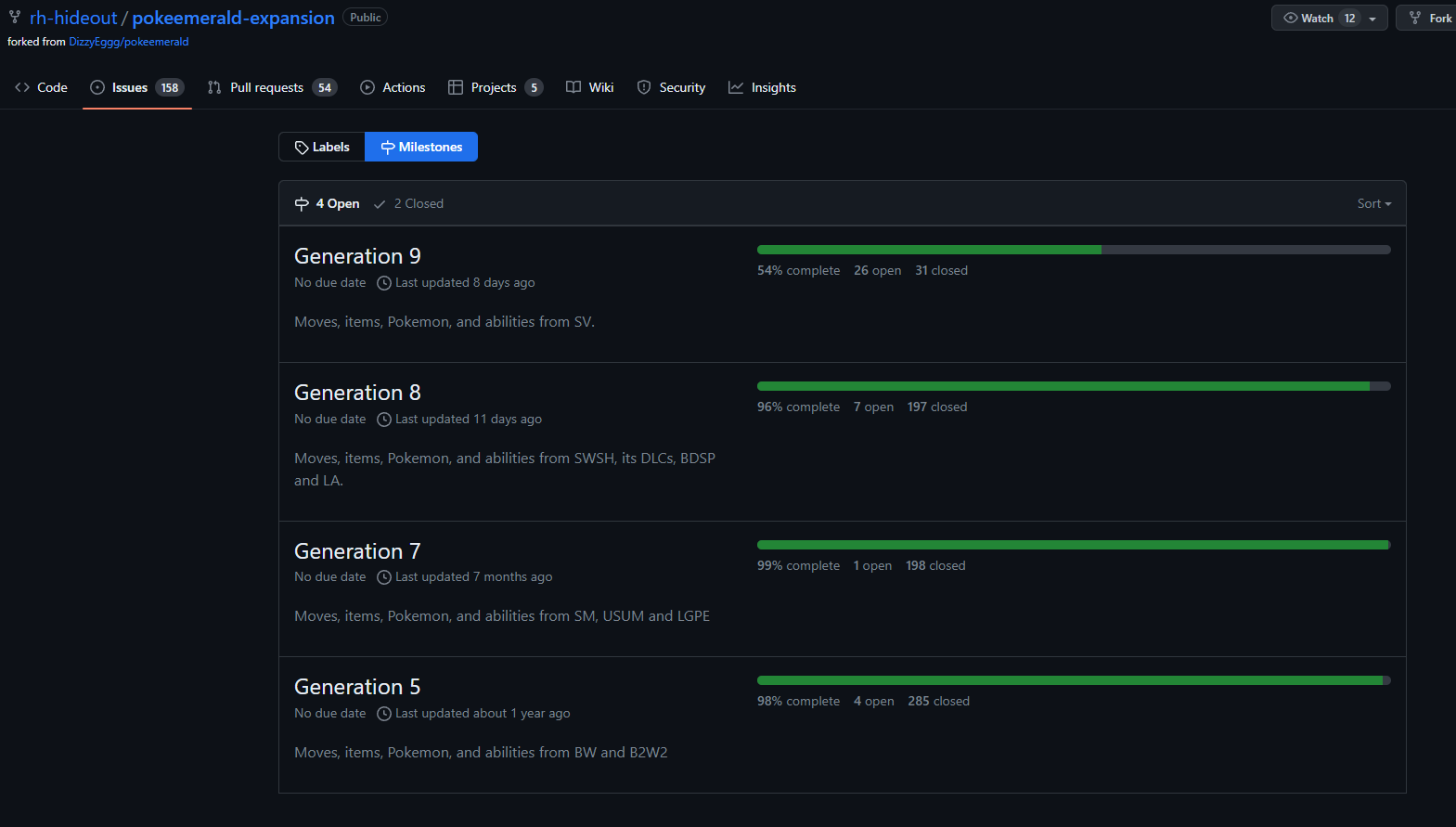Click the Projects table icon
This screenshot has height=827, width=1456.
(456, 87)
